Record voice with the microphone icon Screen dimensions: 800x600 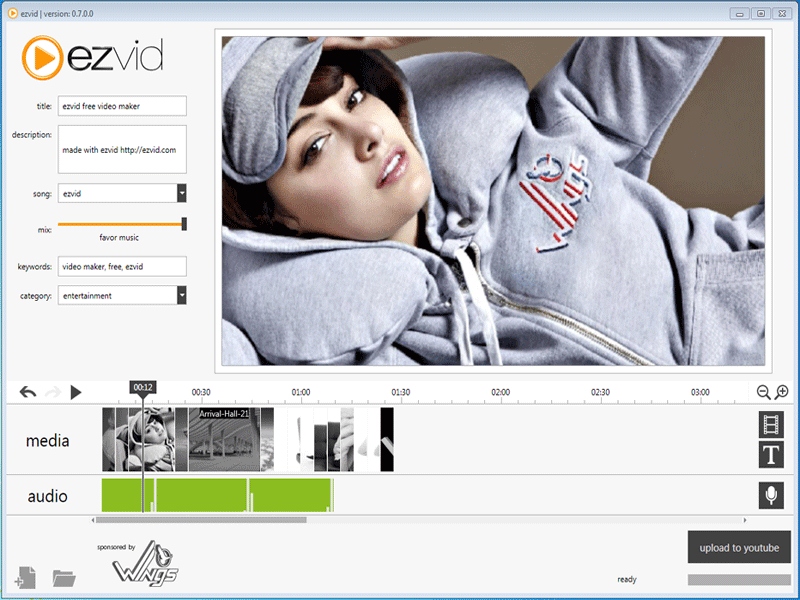pyautogui.click(x=770, y=495)
